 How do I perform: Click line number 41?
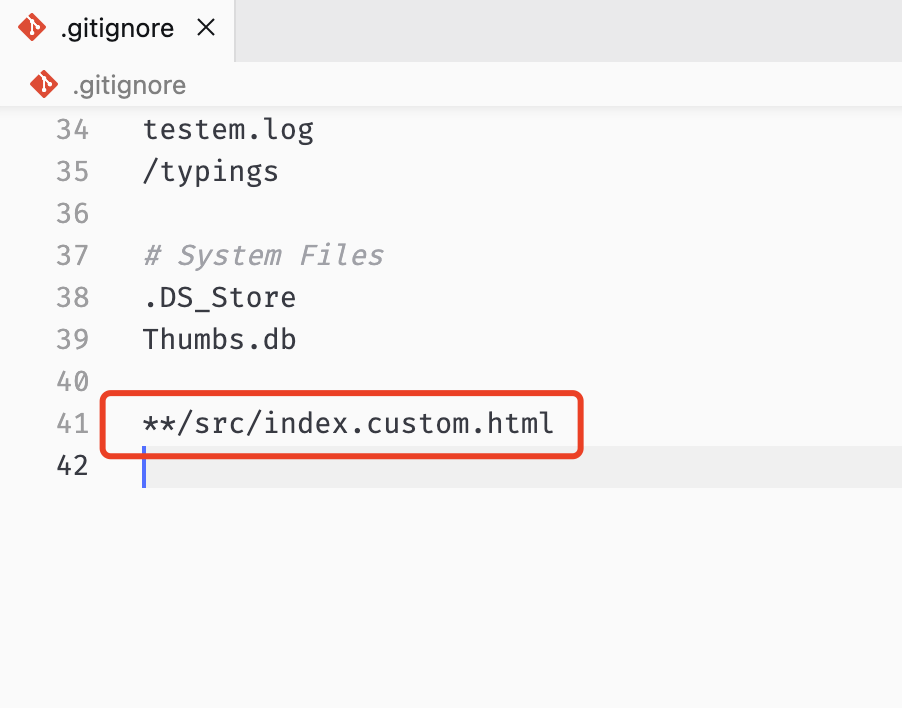coord(72,423)
